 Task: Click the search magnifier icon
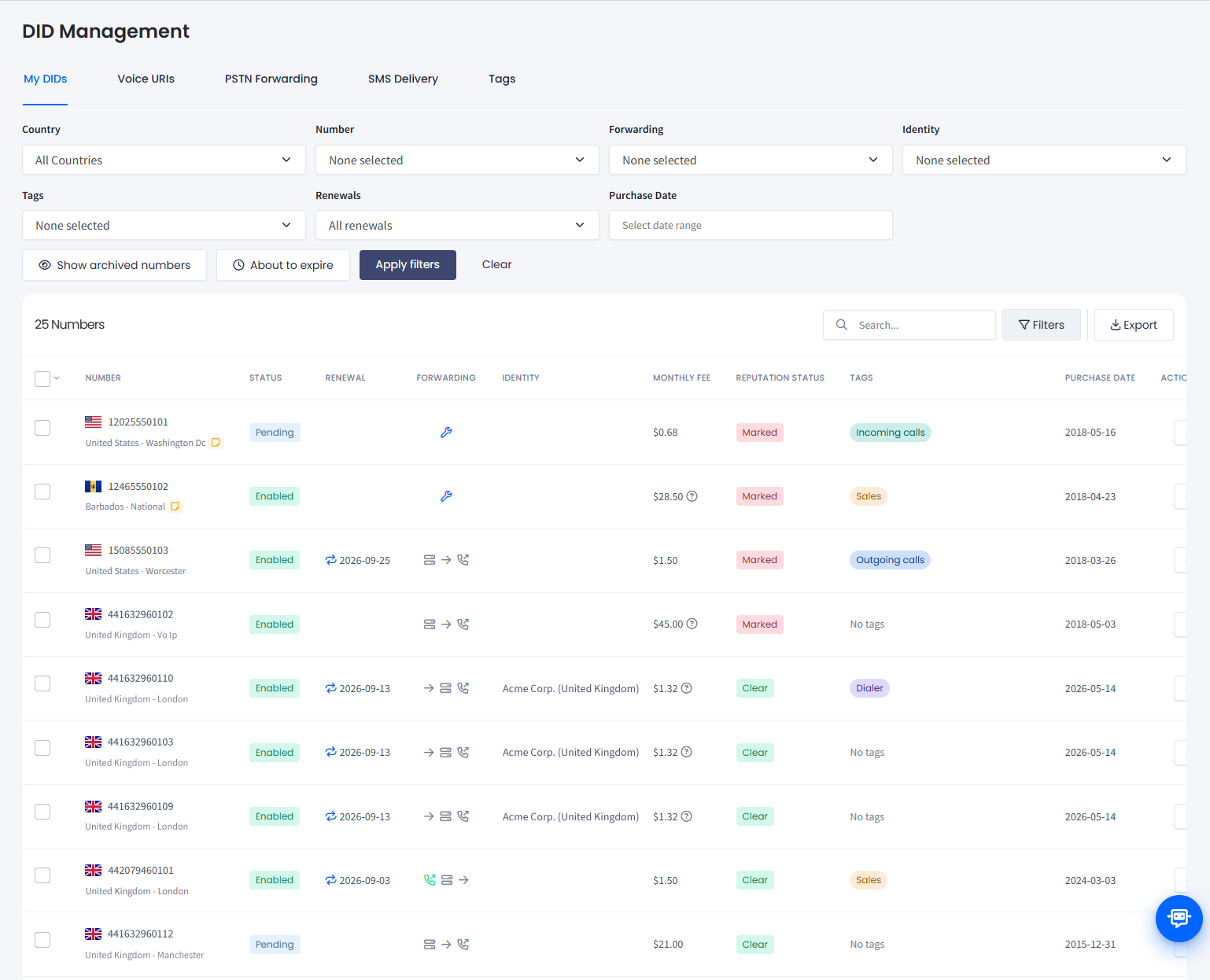point(842,325)
